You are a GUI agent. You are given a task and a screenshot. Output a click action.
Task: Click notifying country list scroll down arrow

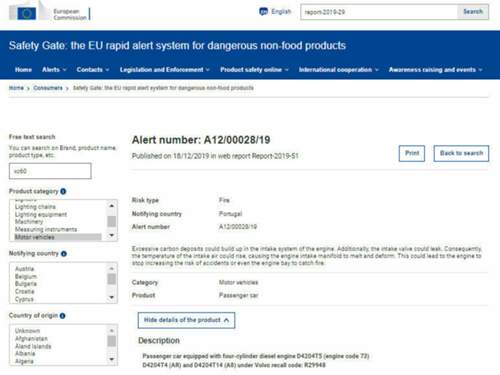[112, 297]
